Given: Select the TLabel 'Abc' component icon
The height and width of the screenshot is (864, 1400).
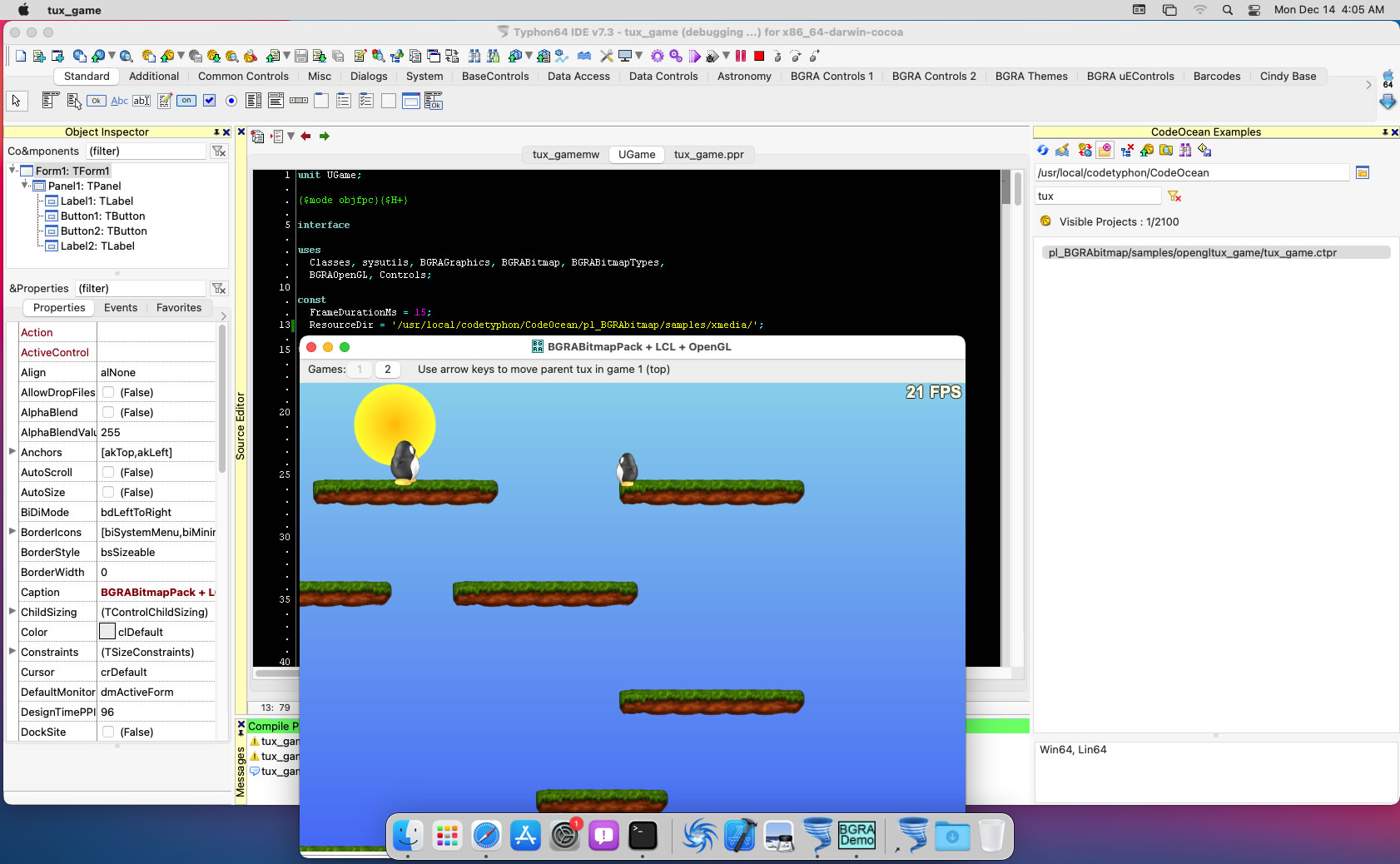Looking at the screenshot, I should [x=119, y=101].
